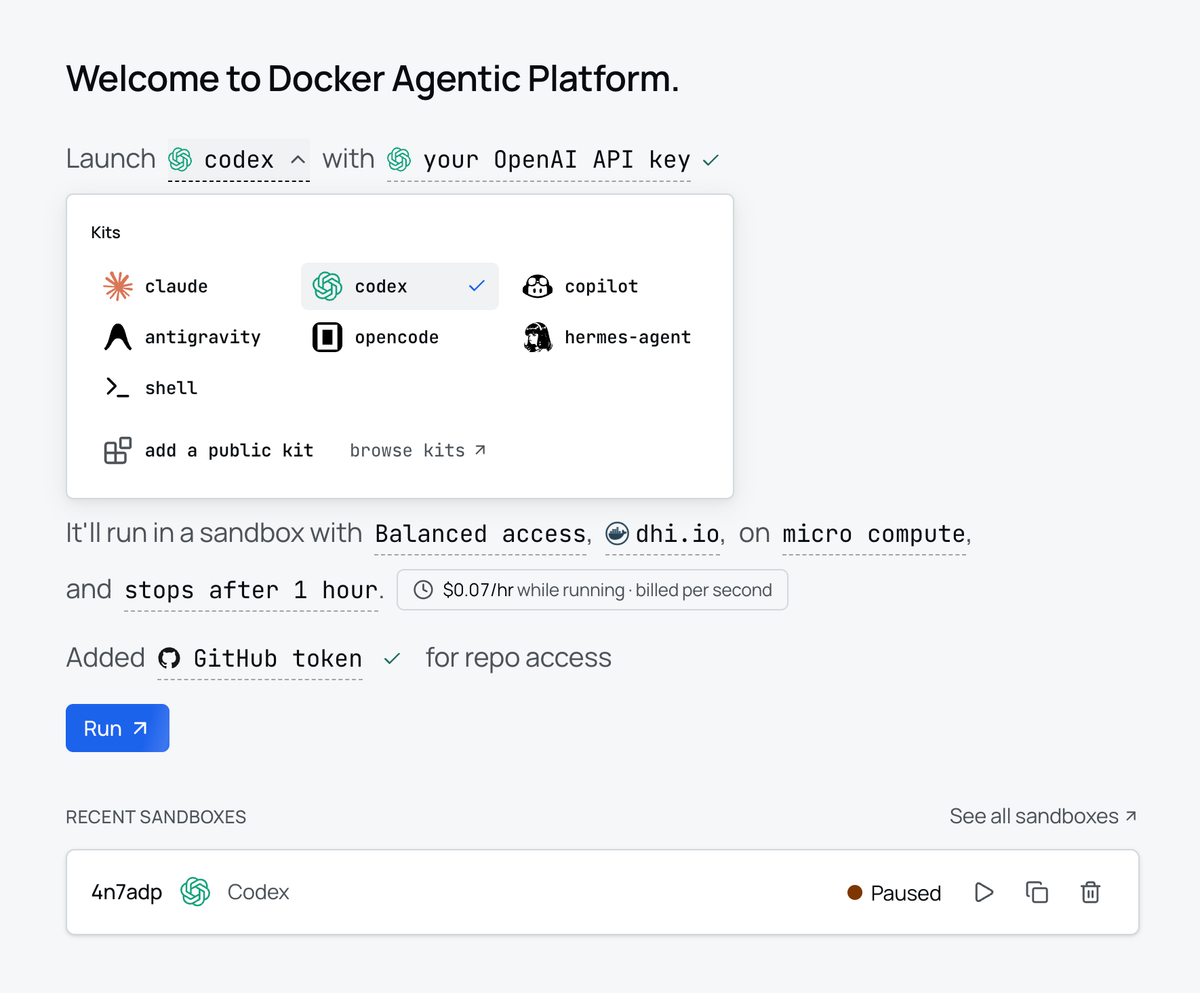The height and width of the screenshot is (993, 1200).
Task: Select the codex kit option
Action: 399,286
